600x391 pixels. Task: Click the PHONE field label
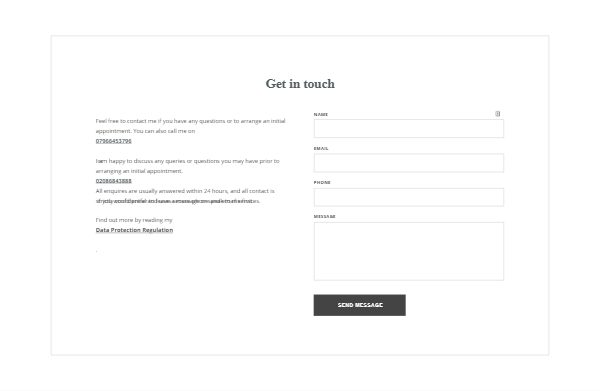click(x=322, y=182)
